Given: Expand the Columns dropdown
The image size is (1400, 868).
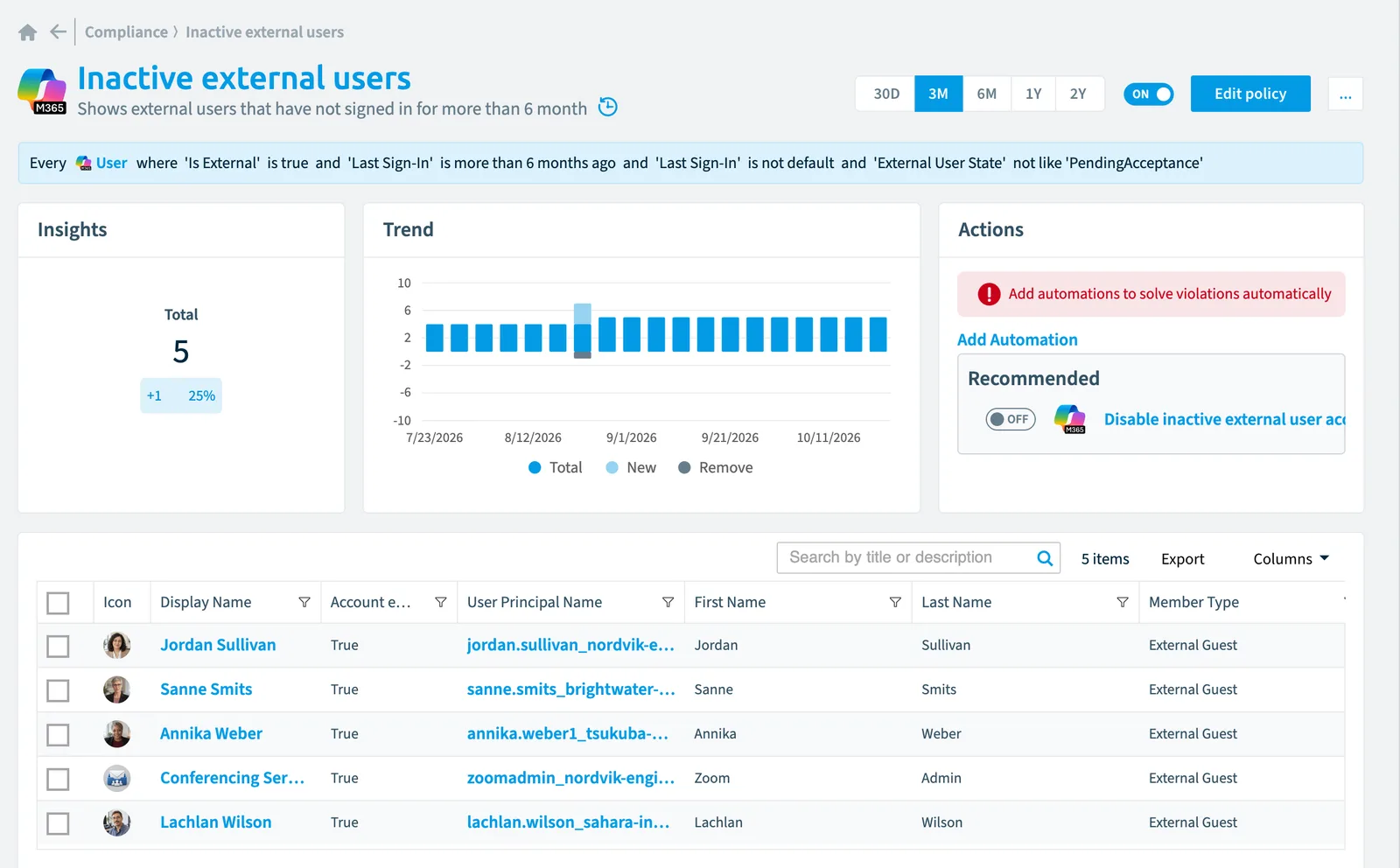Looking at the screenshot, I should tap(1291, 558).
